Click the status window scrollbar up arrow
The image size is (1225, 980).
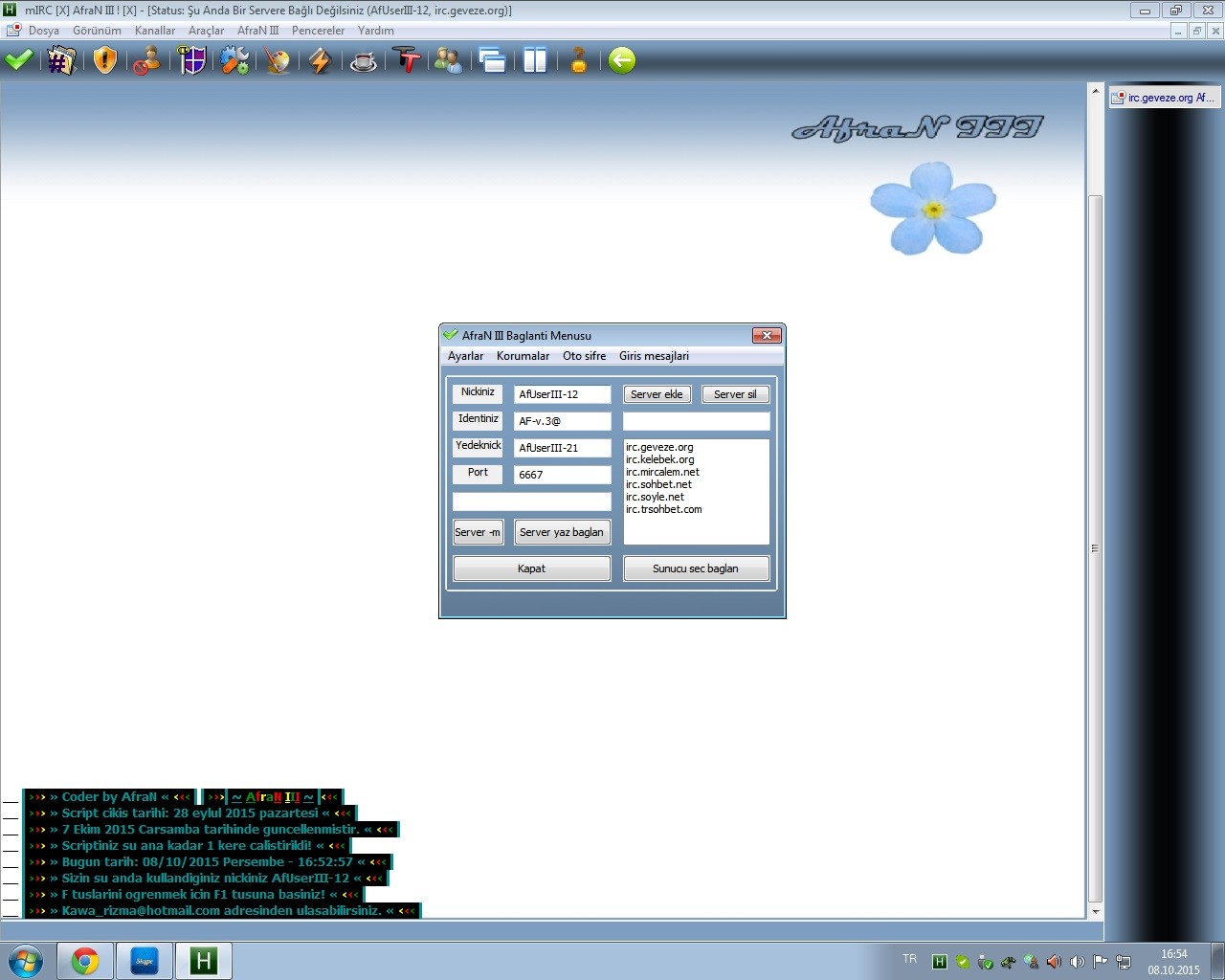pos(1096,91)
